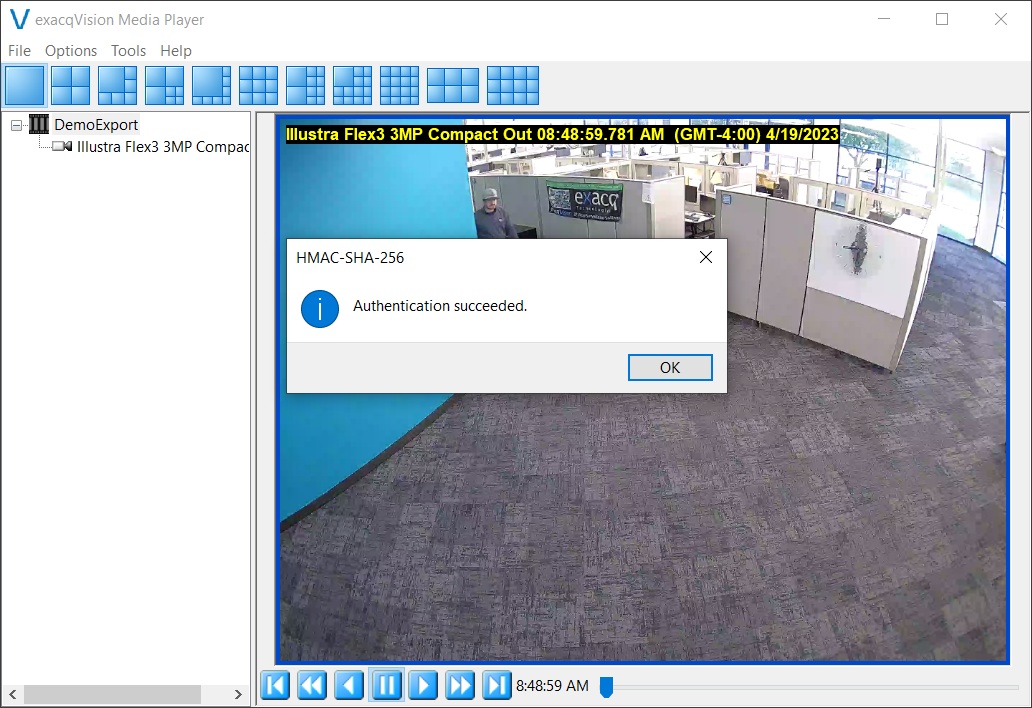
Task: Select the widescreen 4x3 twelve-pane layout
Action: click(x=513, y=86)
